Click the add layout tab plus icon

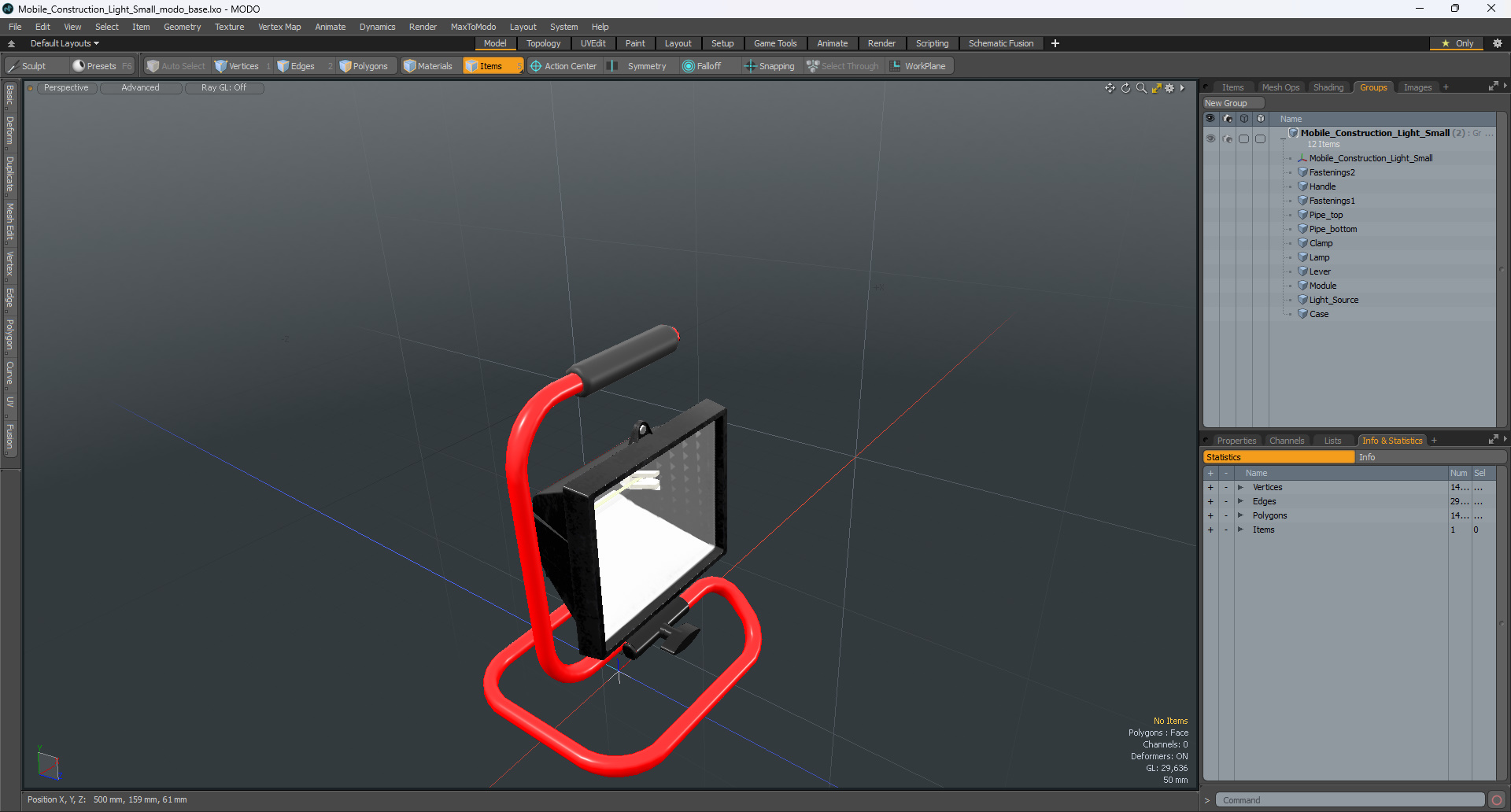[x=1055, y=43]
